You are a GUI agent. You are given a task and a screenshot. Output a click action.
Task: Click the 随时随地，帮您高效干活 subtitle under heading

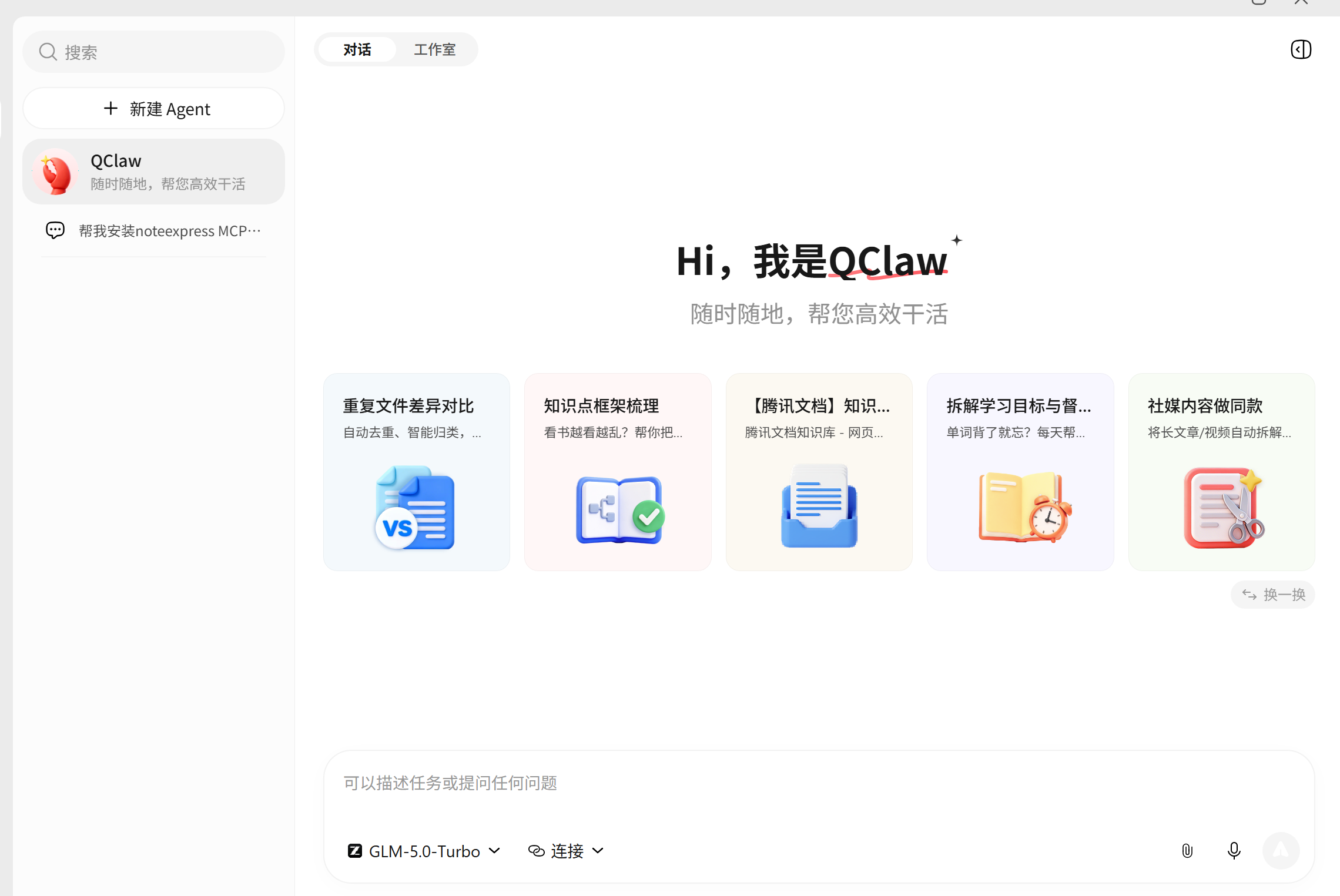(x=819, y=314)
